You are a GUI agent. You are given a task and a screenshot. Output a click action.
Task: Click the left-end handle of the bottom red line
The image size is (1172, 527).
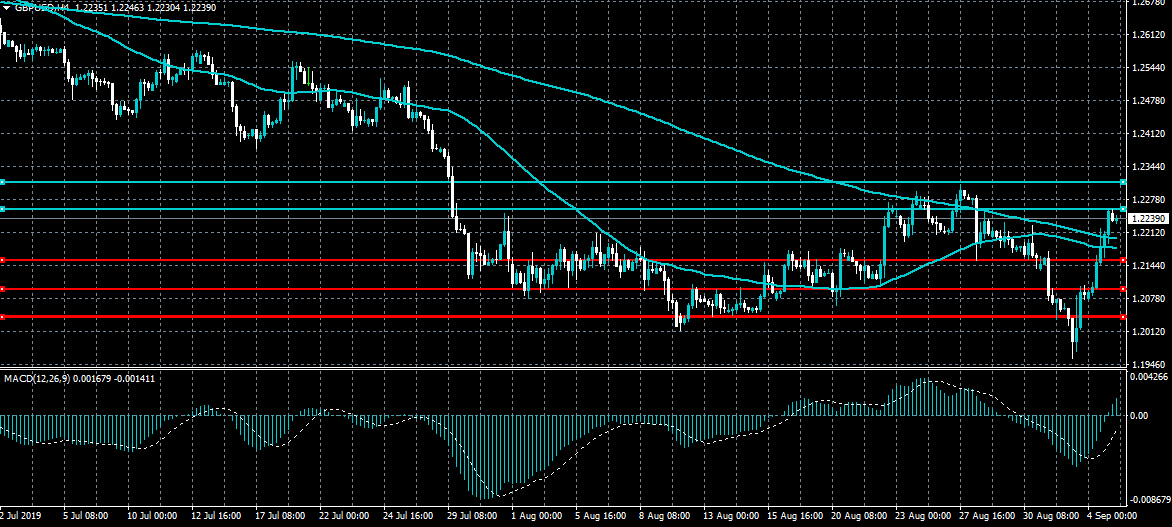[x=2, y=317]
